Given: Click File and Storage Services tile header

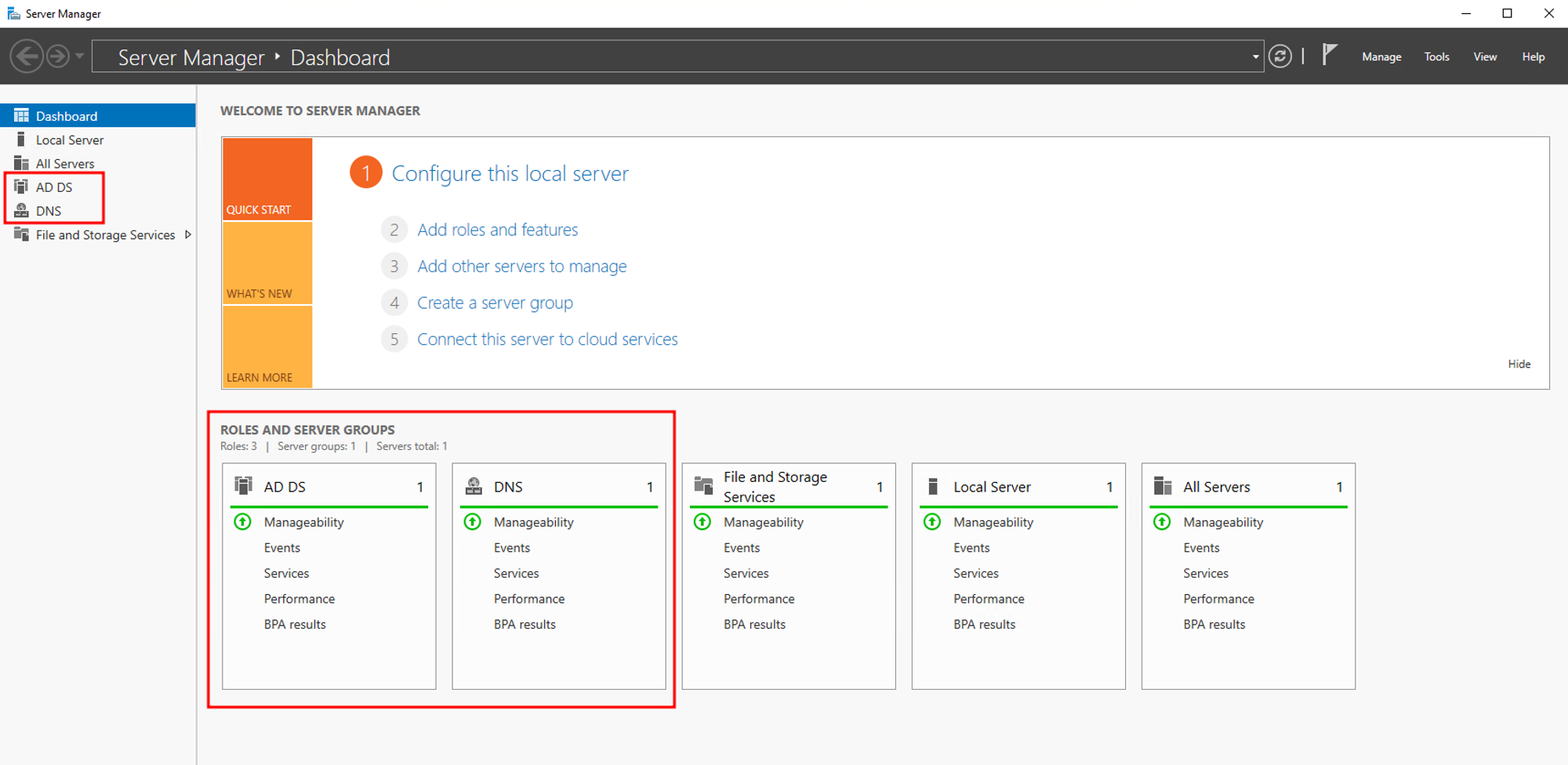Looking at the screenshot, I should (x=775, y=487).
